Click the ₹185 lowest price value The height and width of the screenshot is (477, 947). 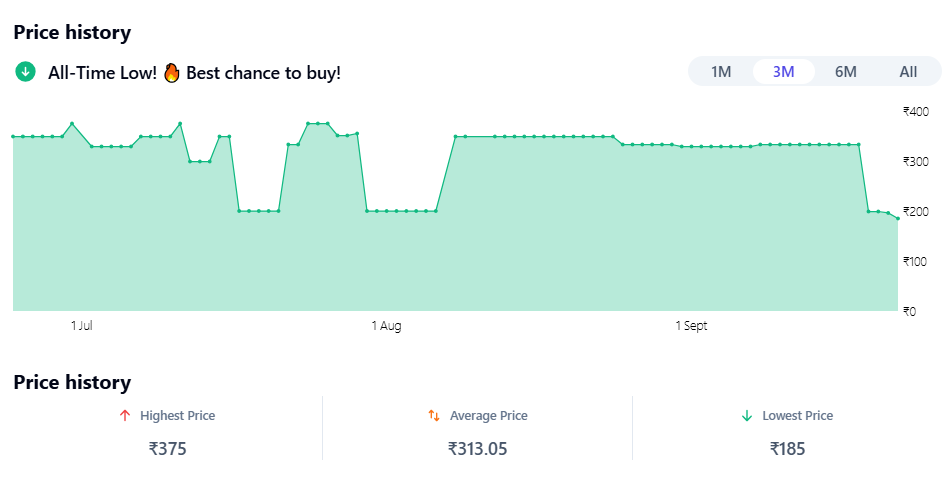tap(787, 449)
